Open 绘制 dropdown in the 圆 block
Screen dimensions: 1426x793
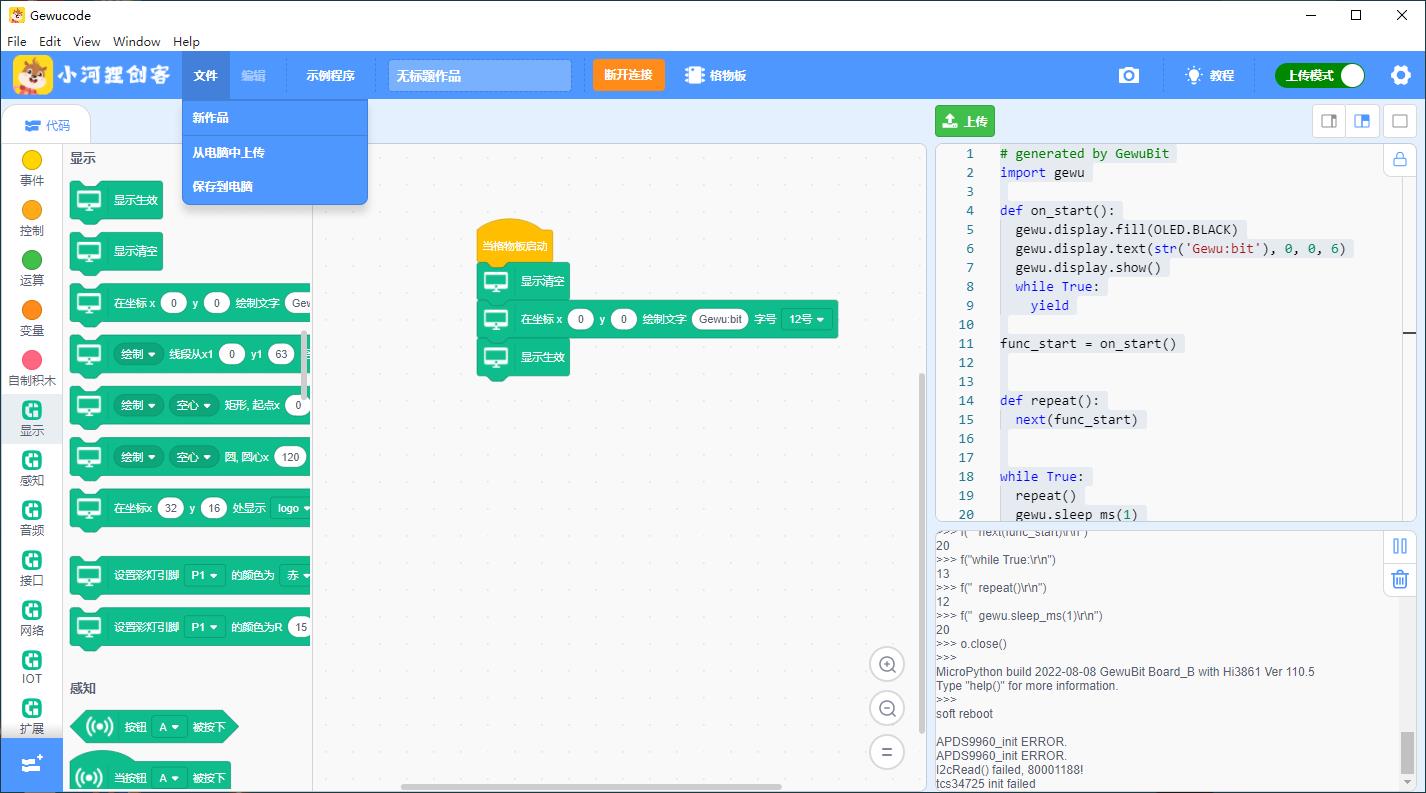pyautogui.click(x=139, y=457)
